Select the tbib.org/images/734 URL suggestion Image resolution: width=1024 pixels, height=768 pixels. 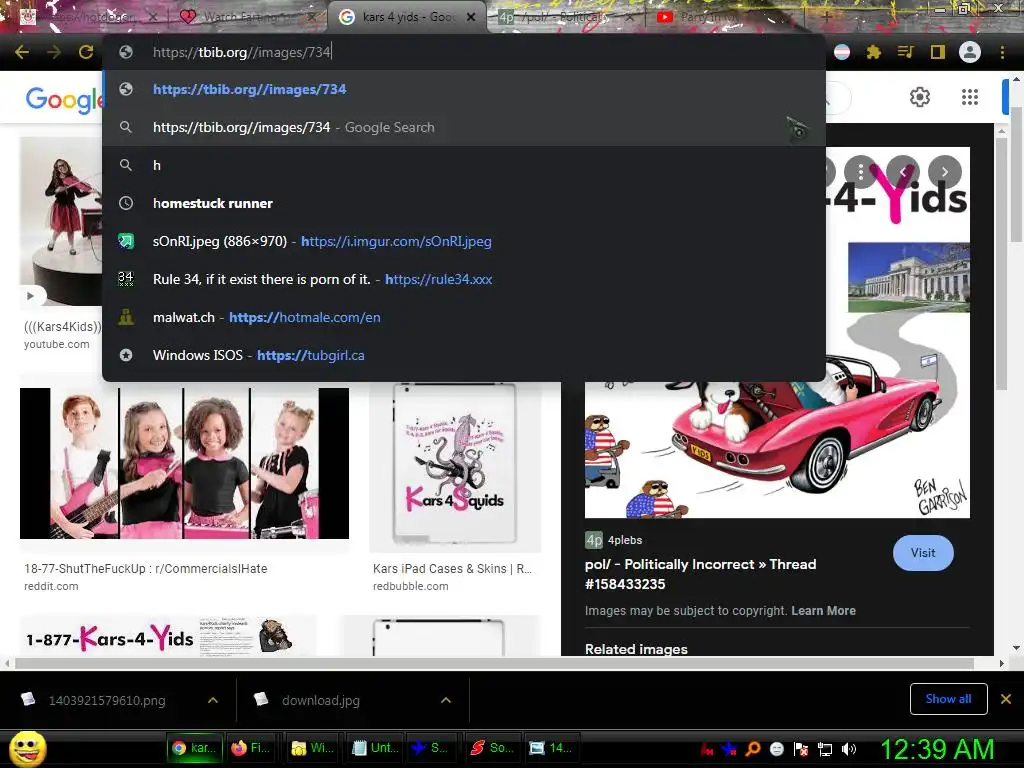(x=464, y=89)
